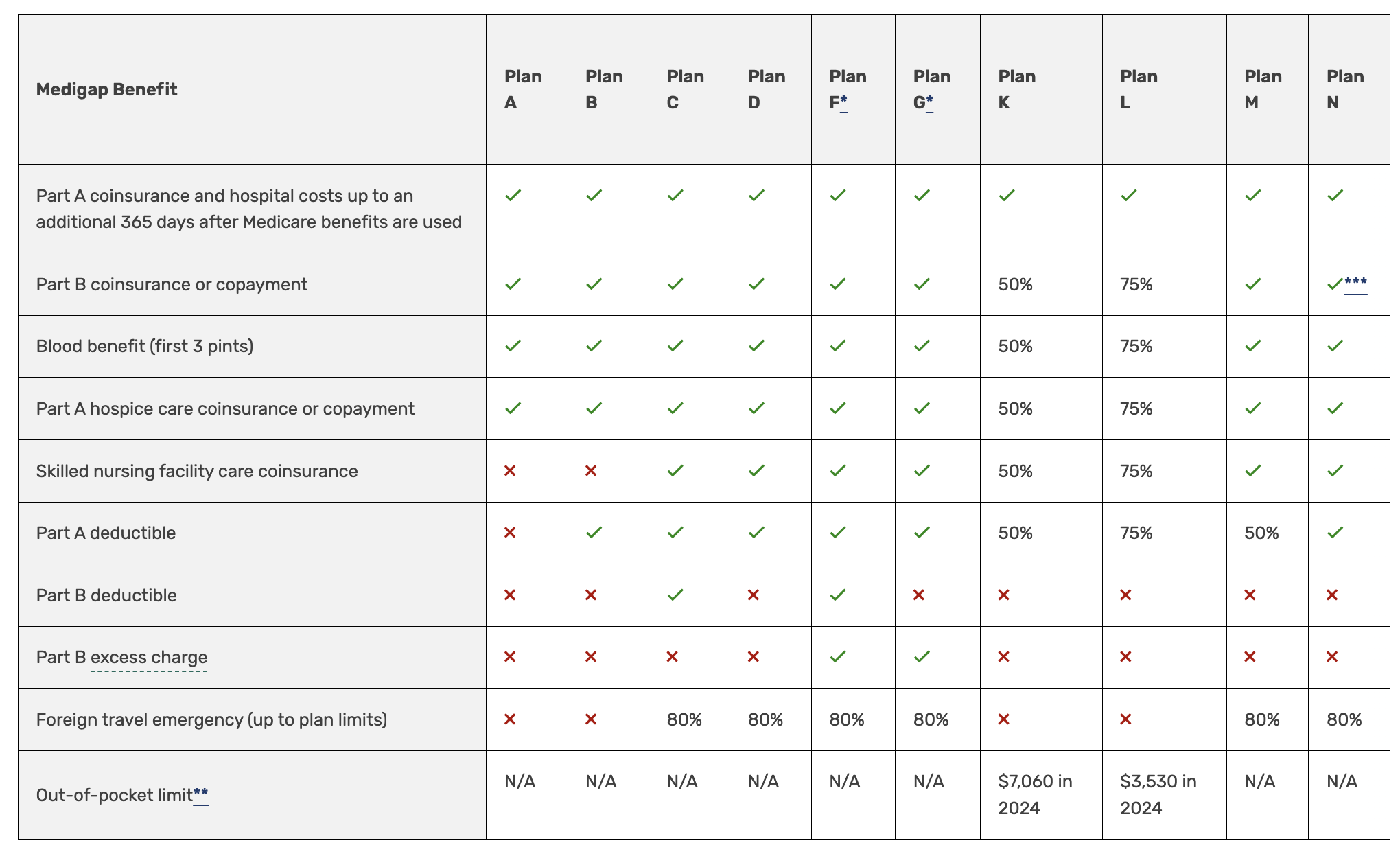
Task: Click Plan A's red X for Skilled nursing
Action: click(510, 471)
